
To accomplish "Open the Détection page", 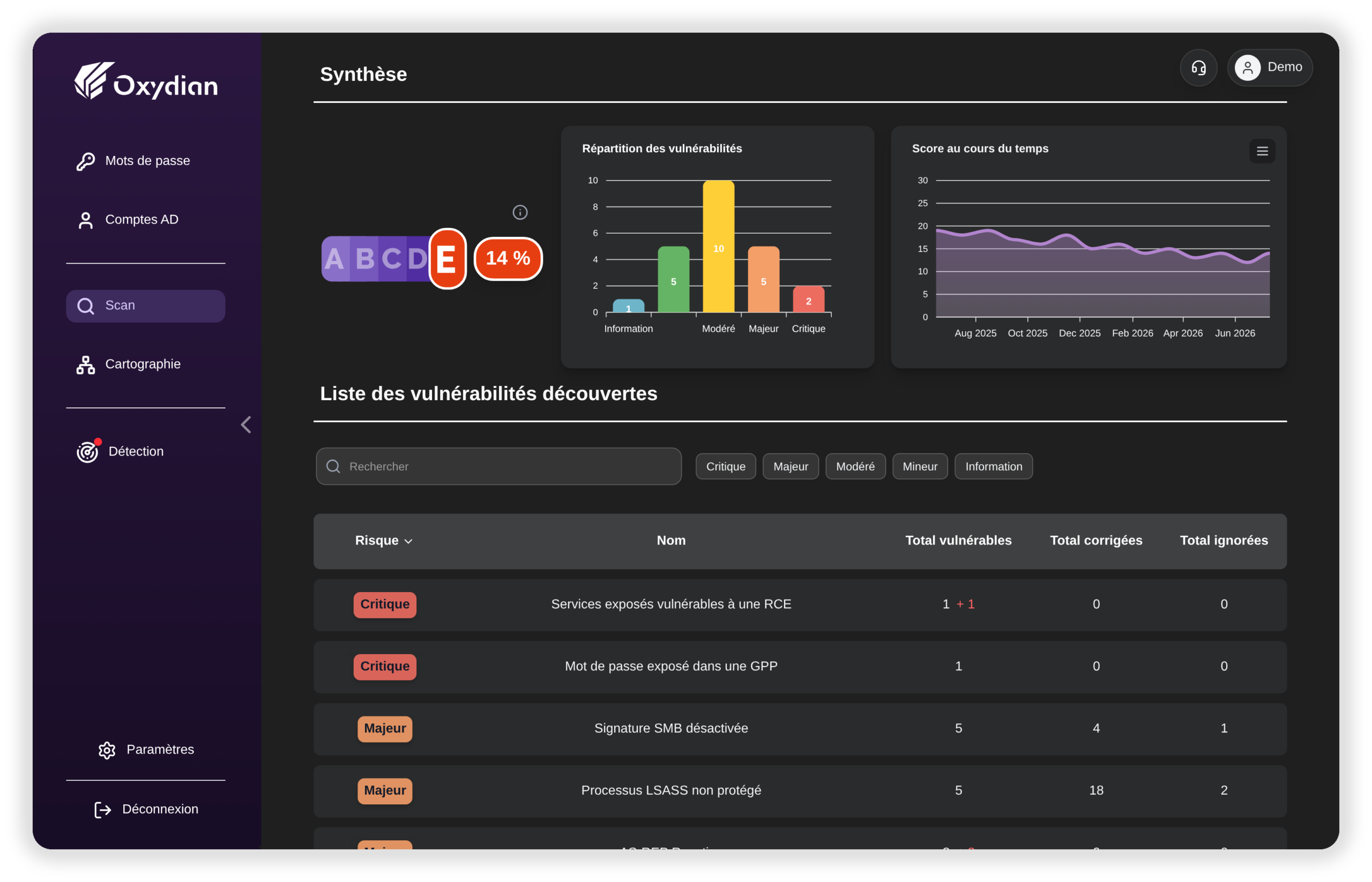I will pos(145,451).
